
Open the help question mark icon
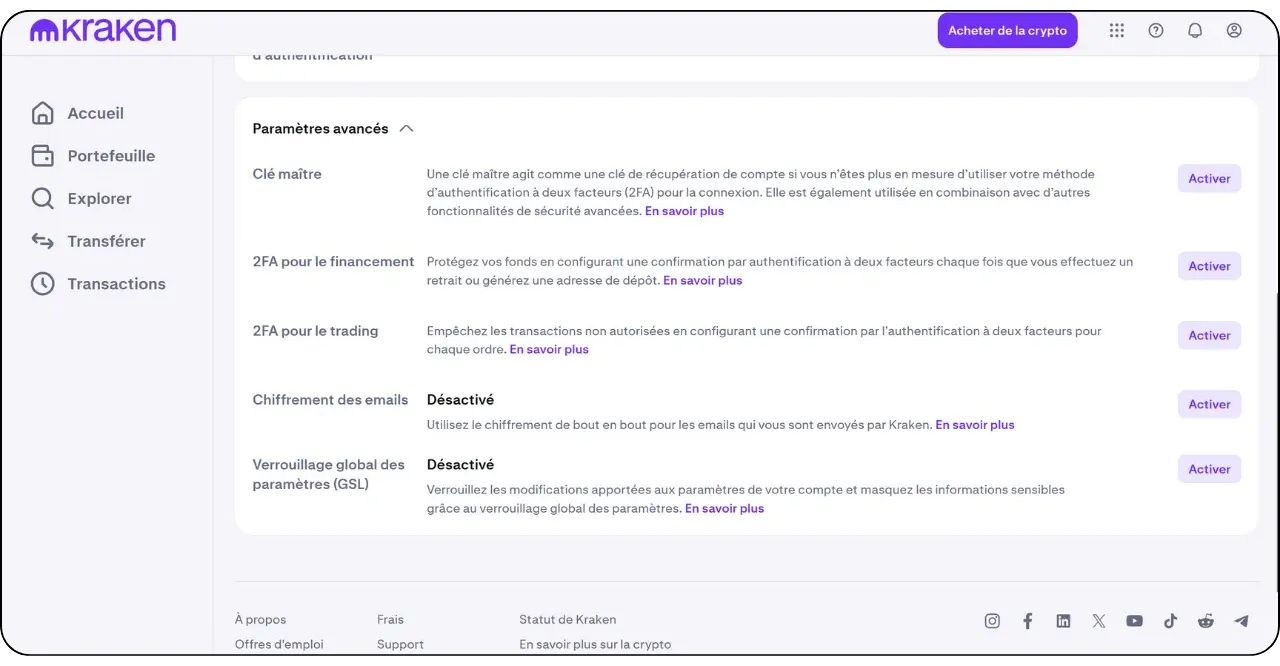pyautogui.click(x=1156, y=31)
